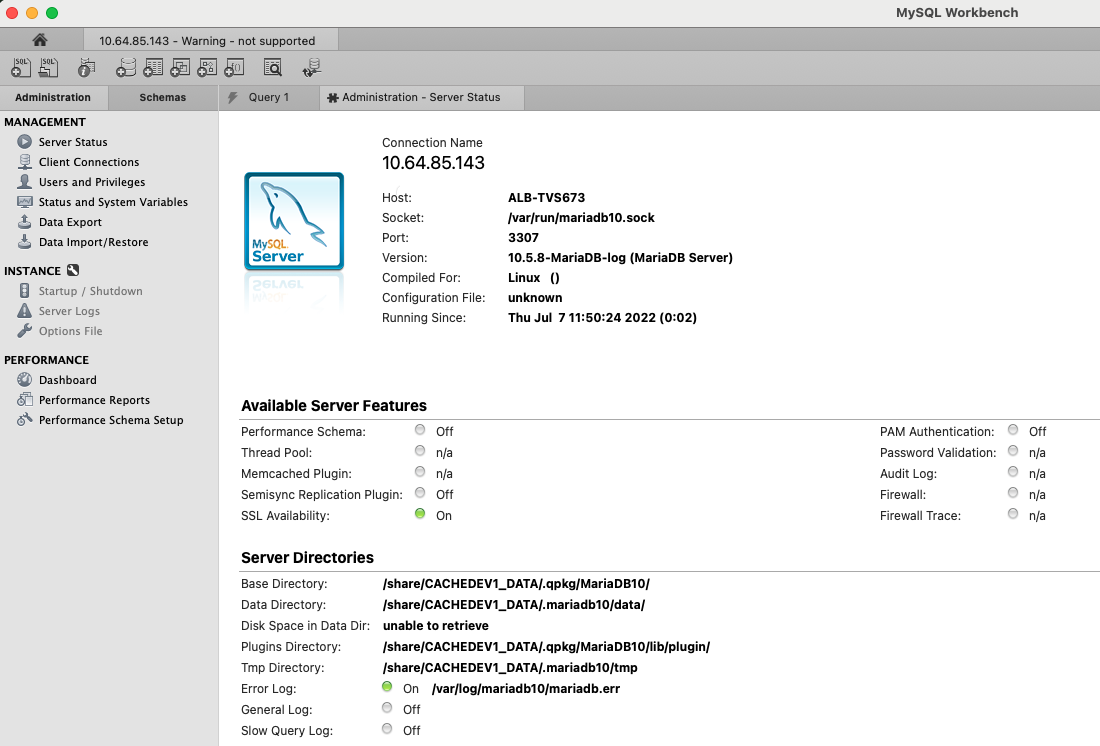Select Startup / Shutdown item
This screenshot has height=746, width=1100.
click(x=90, y=291)
